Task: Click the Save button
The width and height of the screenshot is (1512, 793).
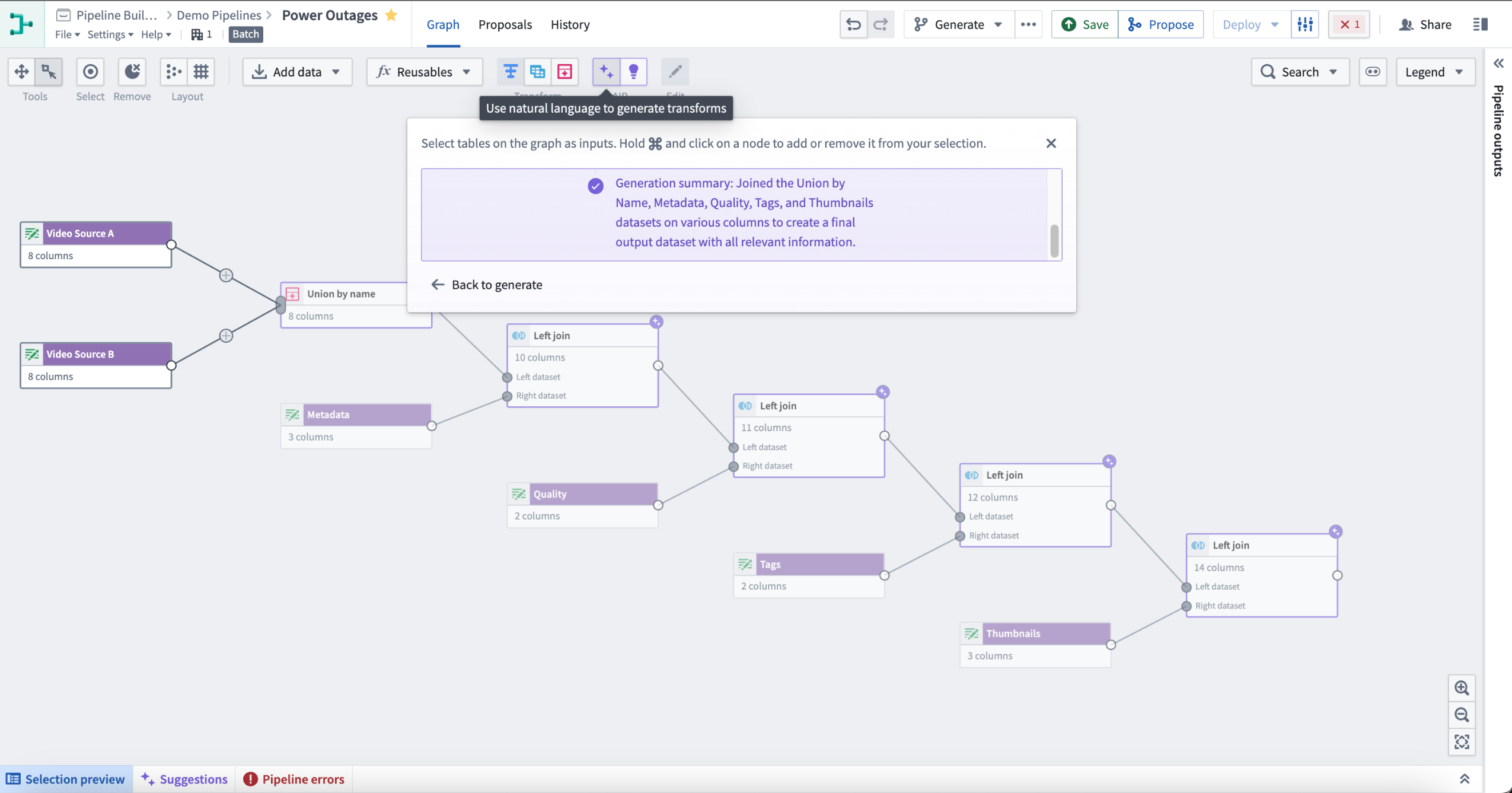Action: point(1086,24)
